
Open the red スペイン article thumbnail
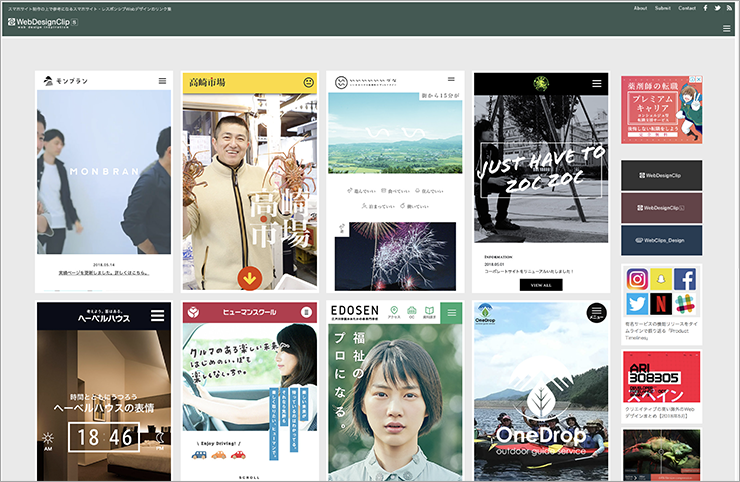click(x=662, y=376)
